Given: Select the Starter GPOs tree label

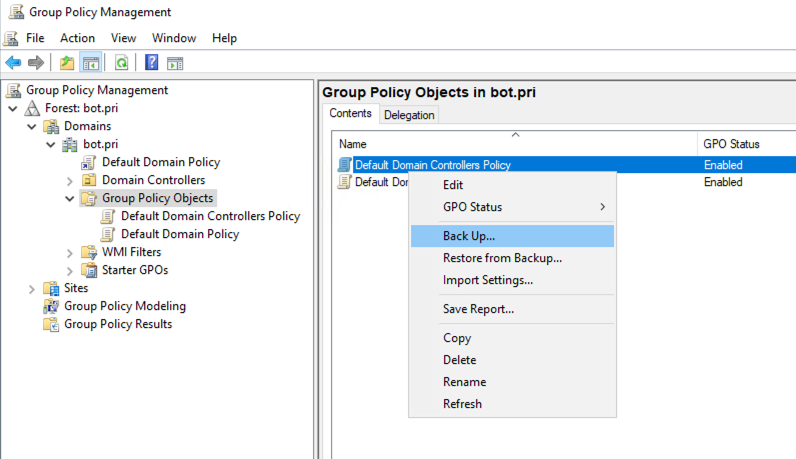Looking at the screenshot, I should pyautogui.click(x=135, y=270).
